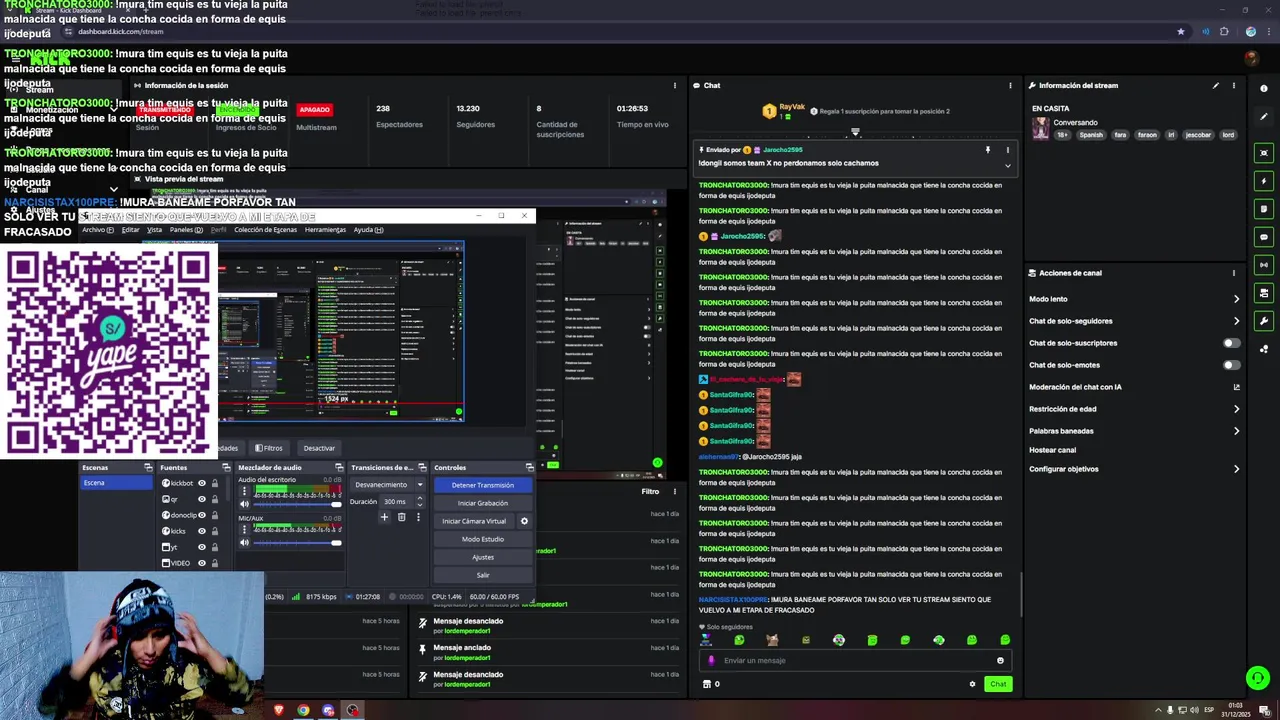Open the stream info icon in right sidebar
Viewport: 1280px width, 720px height.
1264,89
